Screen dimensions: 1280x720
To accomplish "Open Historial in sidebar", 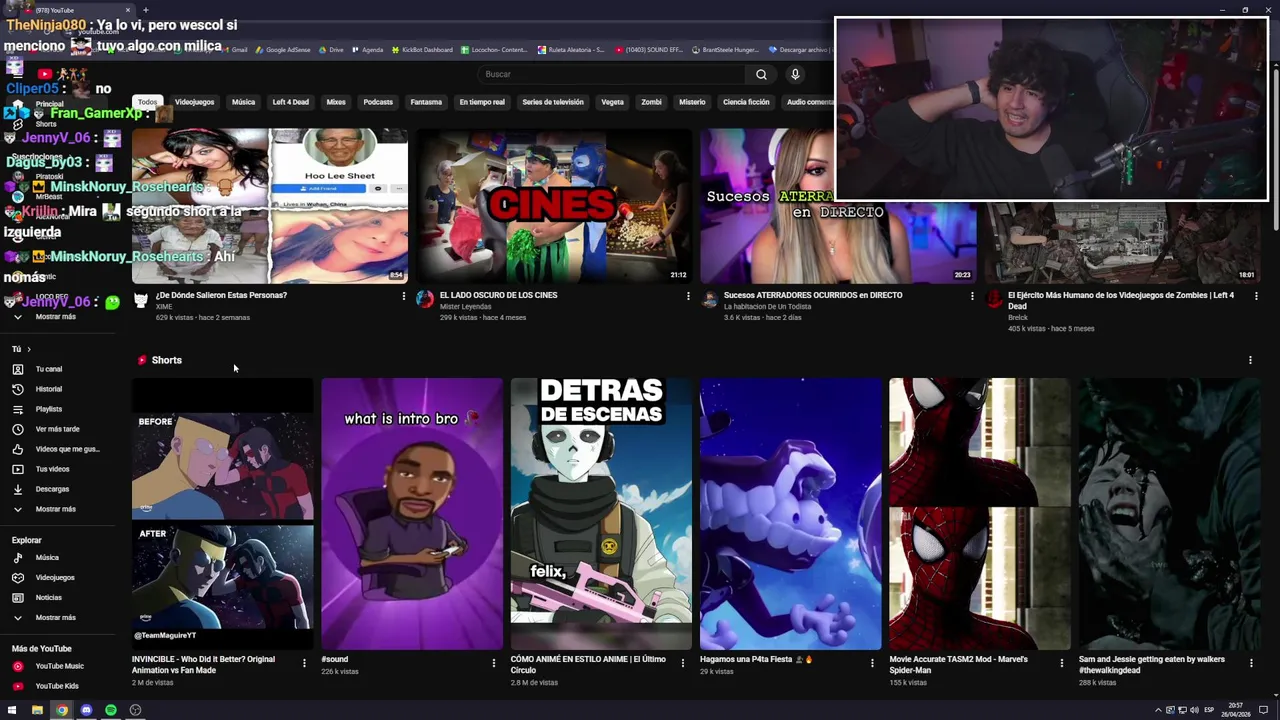I will pos(48,389).
